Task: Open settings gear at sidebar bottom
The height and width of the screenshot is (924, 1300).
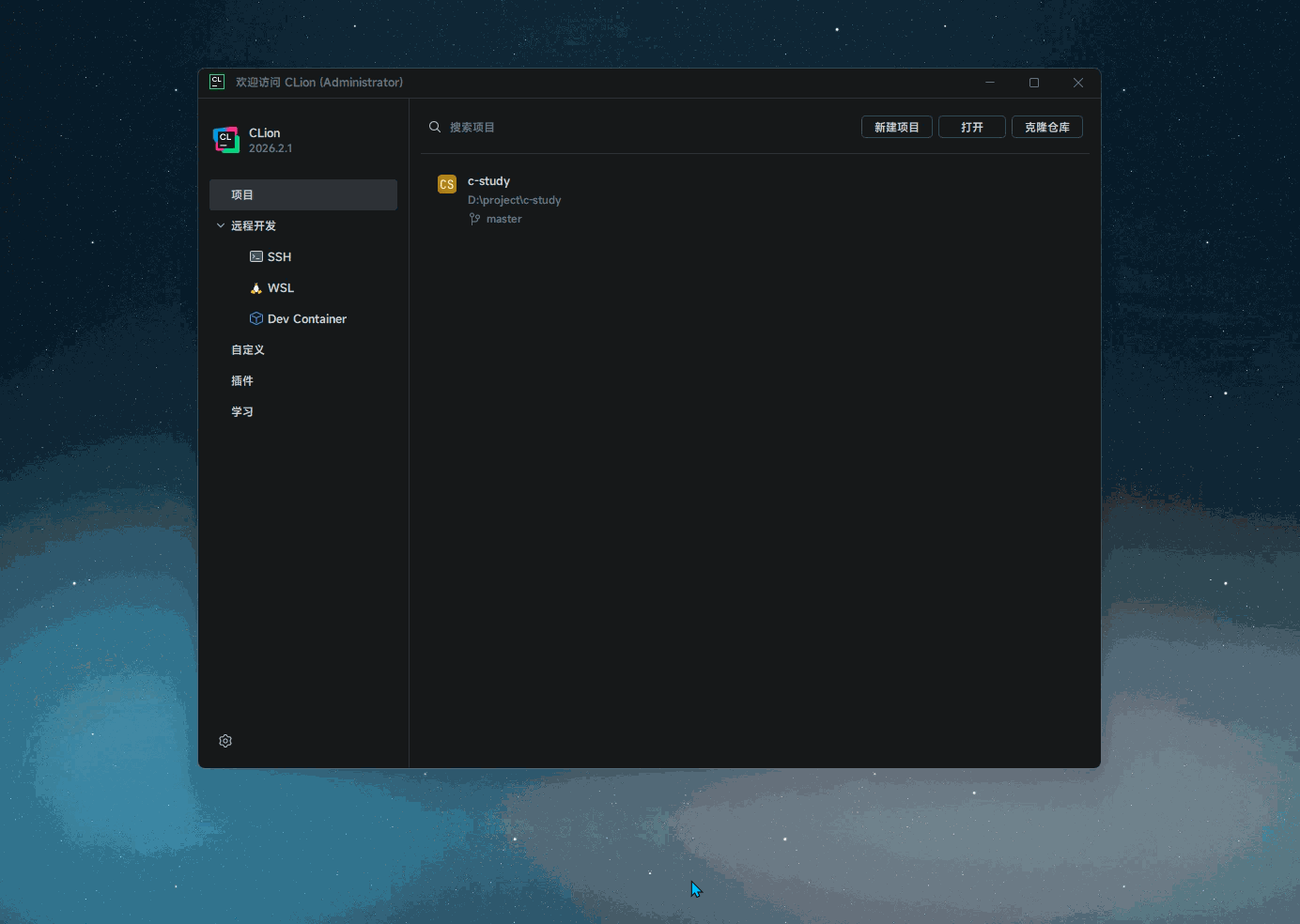Action: point(225,741)
